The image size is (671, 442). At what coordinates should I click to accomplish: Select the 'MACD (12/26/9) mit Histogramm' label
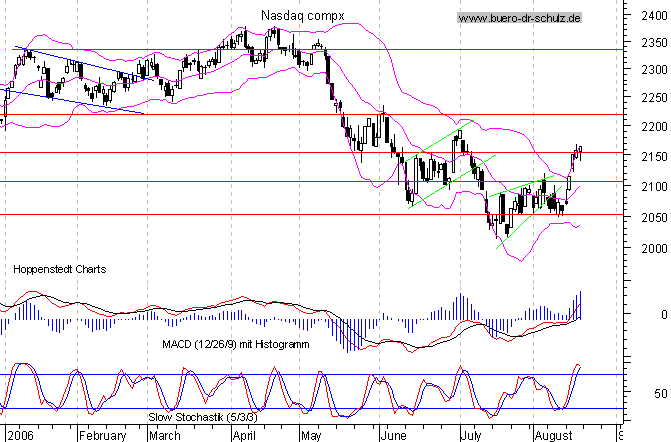tap(235, 344)
